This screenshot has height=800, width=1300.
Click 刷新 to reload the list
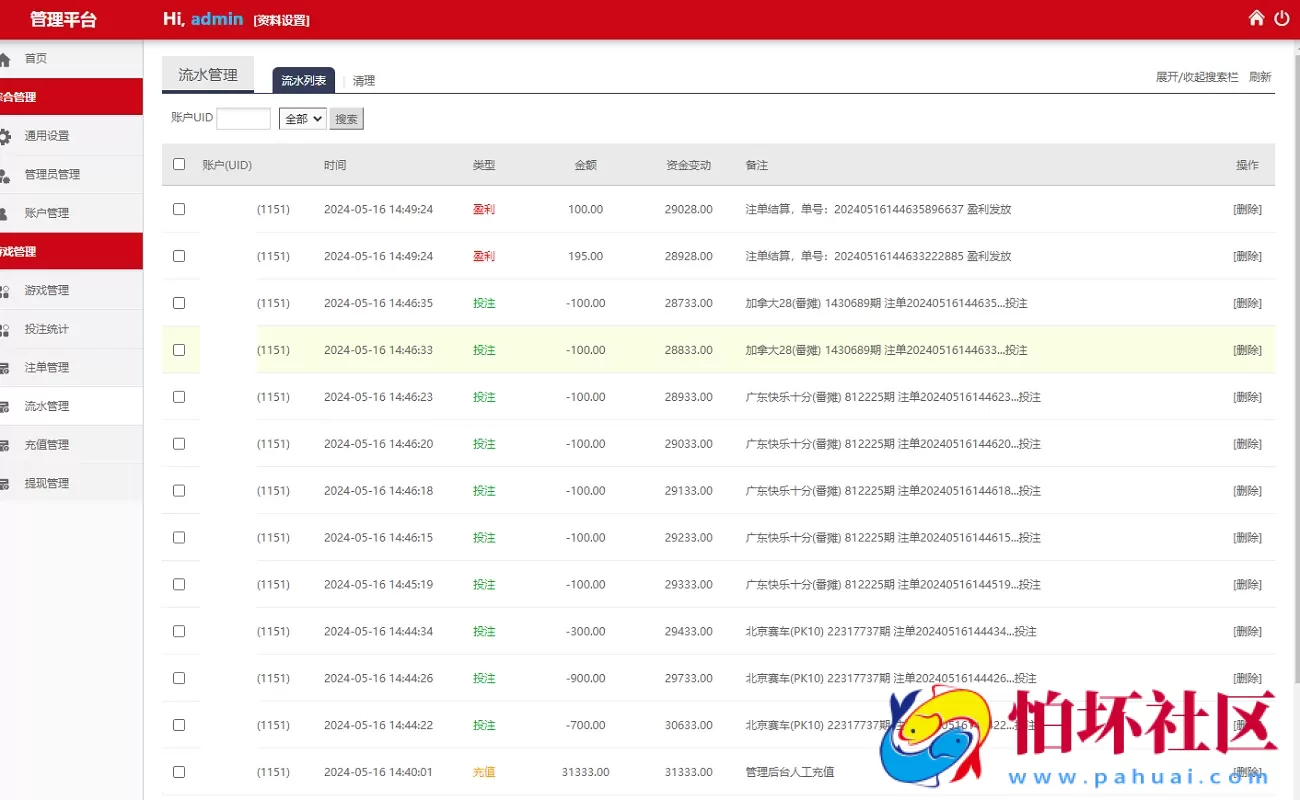click(1258, 76)
